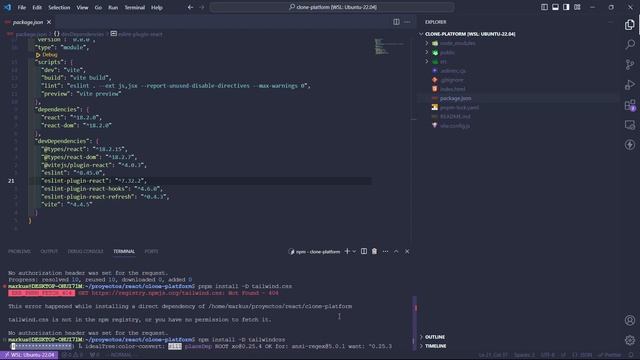This screenshot has width=640, height=360.
Task: Click the Ln, Col cursor position status
Action: 493,355
